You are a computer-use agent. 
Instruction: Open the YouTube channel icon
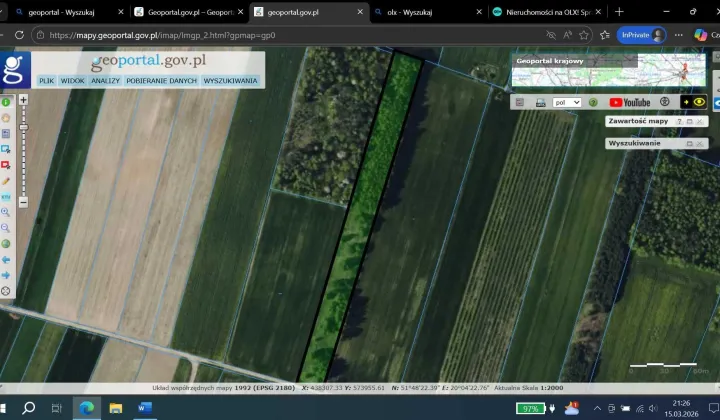630,102
